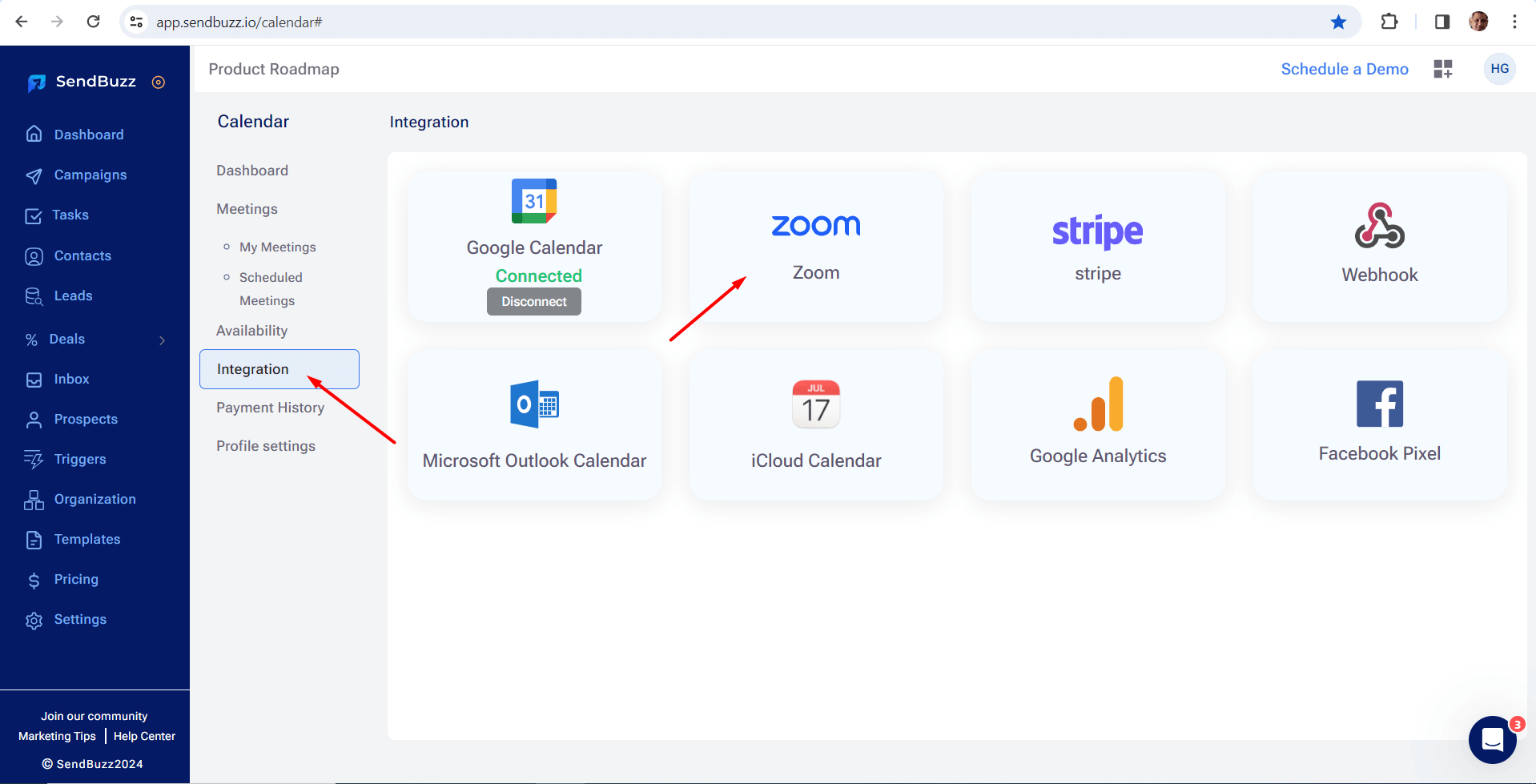
Task: Click the Contacts person icon
Action: tap(34, 256)
